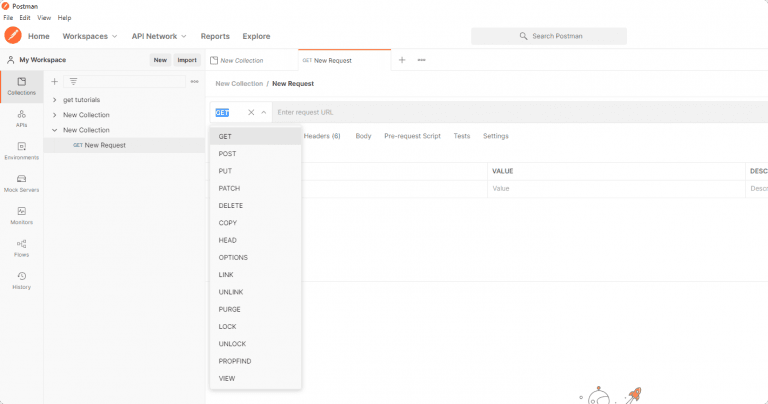This screenshot has width=768, height=404.
Task: Expand the first New Collection chevron
Action: click(x=54, y=115)
